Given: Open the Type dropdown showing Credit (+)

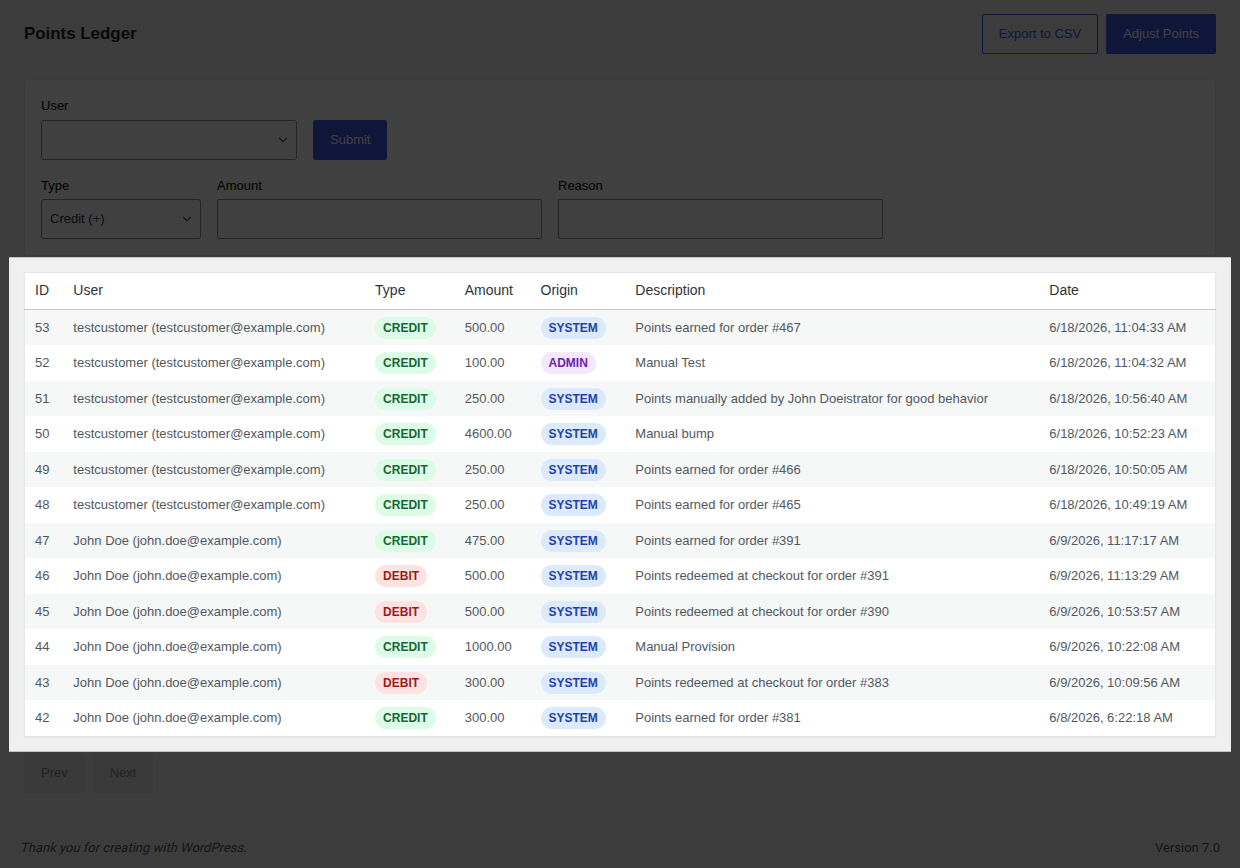Looking at the screenshot, I should tap(121, 219).
